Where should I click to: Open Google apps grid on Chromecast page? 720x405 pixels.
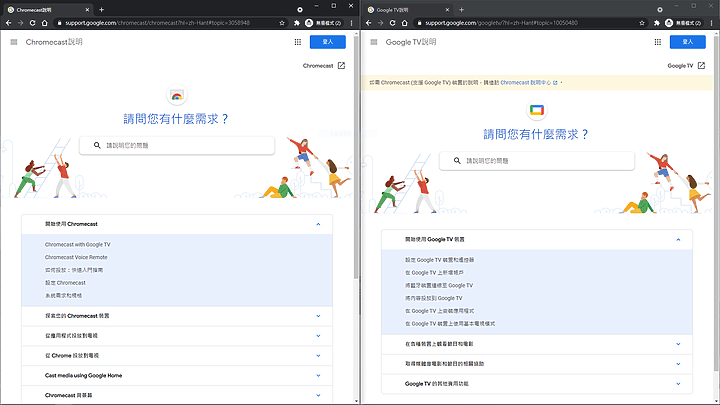point(298,42)
